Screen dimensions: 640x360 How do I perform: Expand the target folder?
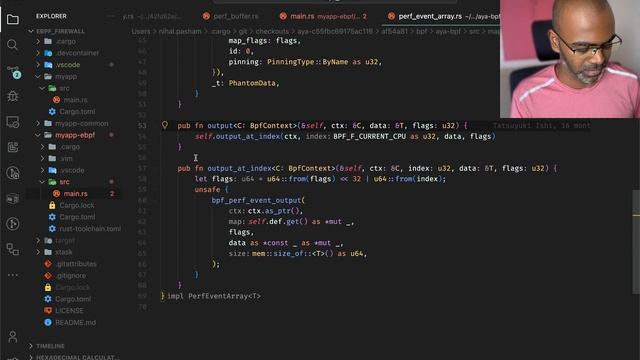click(38, 240)
